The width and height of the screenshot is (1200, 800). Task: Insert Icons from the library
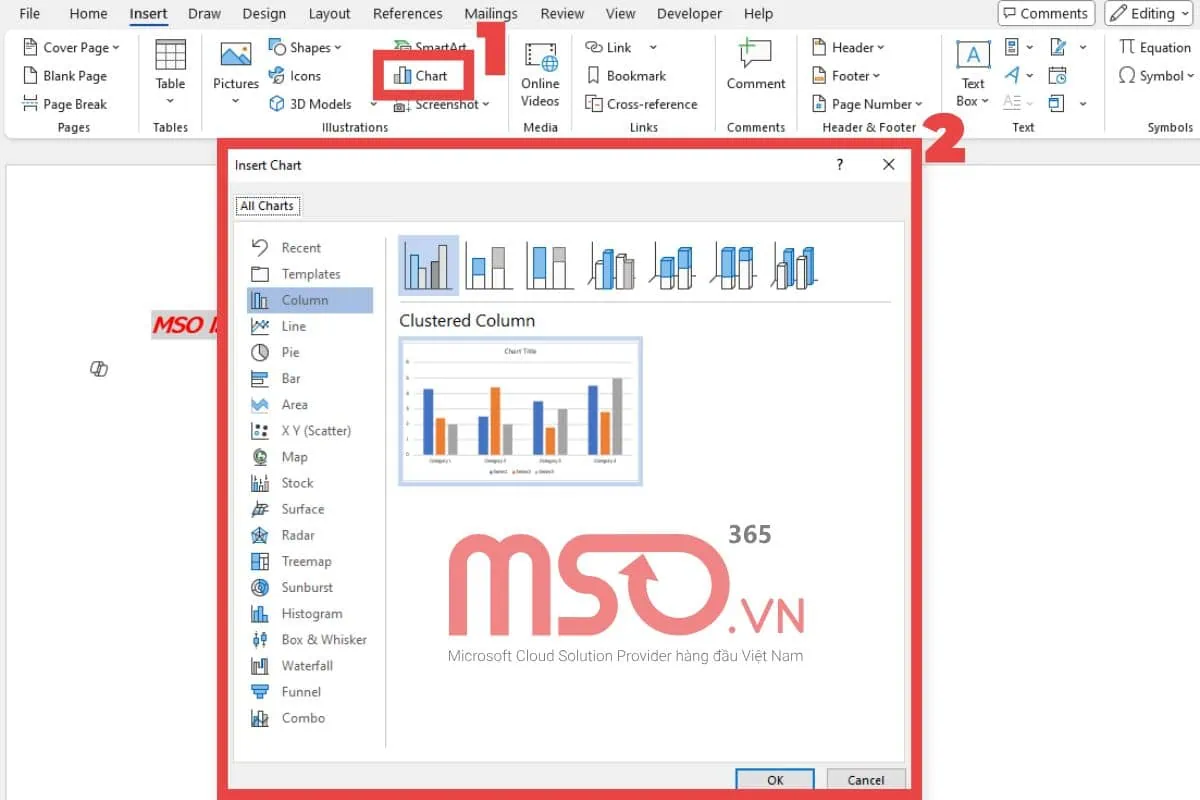pos(298,75)
